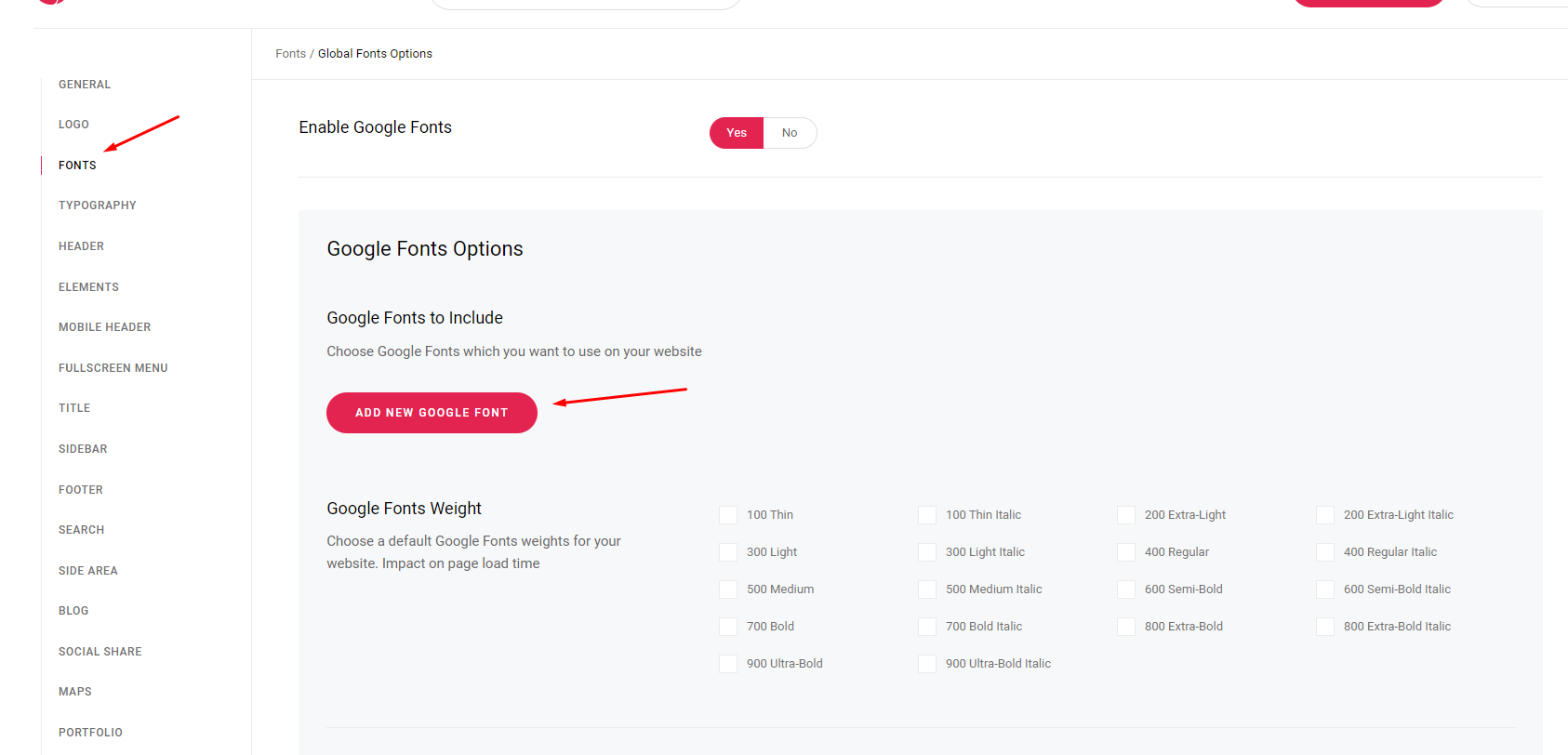This screenshot has height=755, width=1568.
Task: Select Fonts in the sidebar
Action: coord(77,166)
